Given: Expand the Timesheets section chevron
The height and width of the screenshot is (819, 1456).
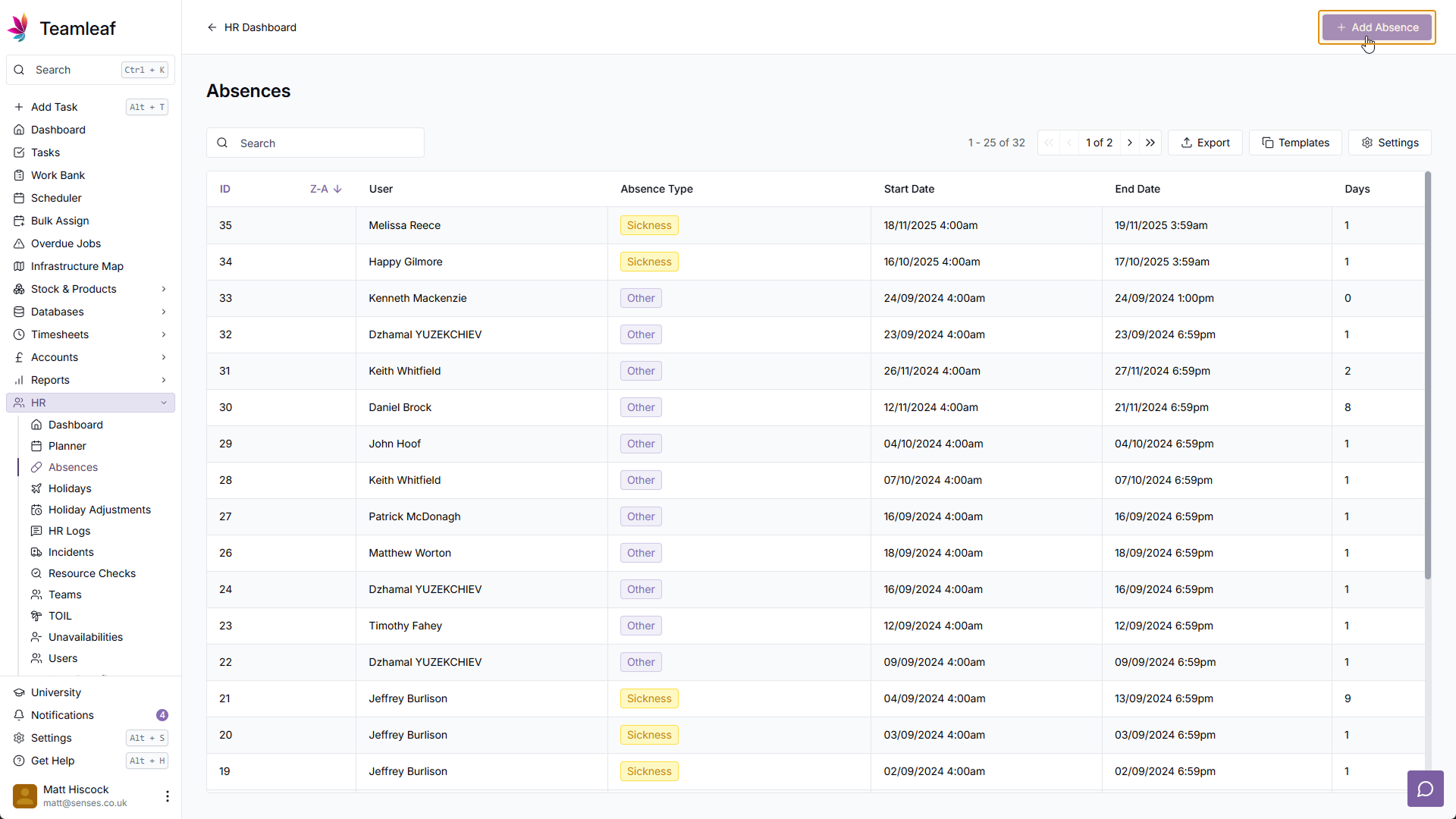Looking at the screenshot, I should point(164,334).
